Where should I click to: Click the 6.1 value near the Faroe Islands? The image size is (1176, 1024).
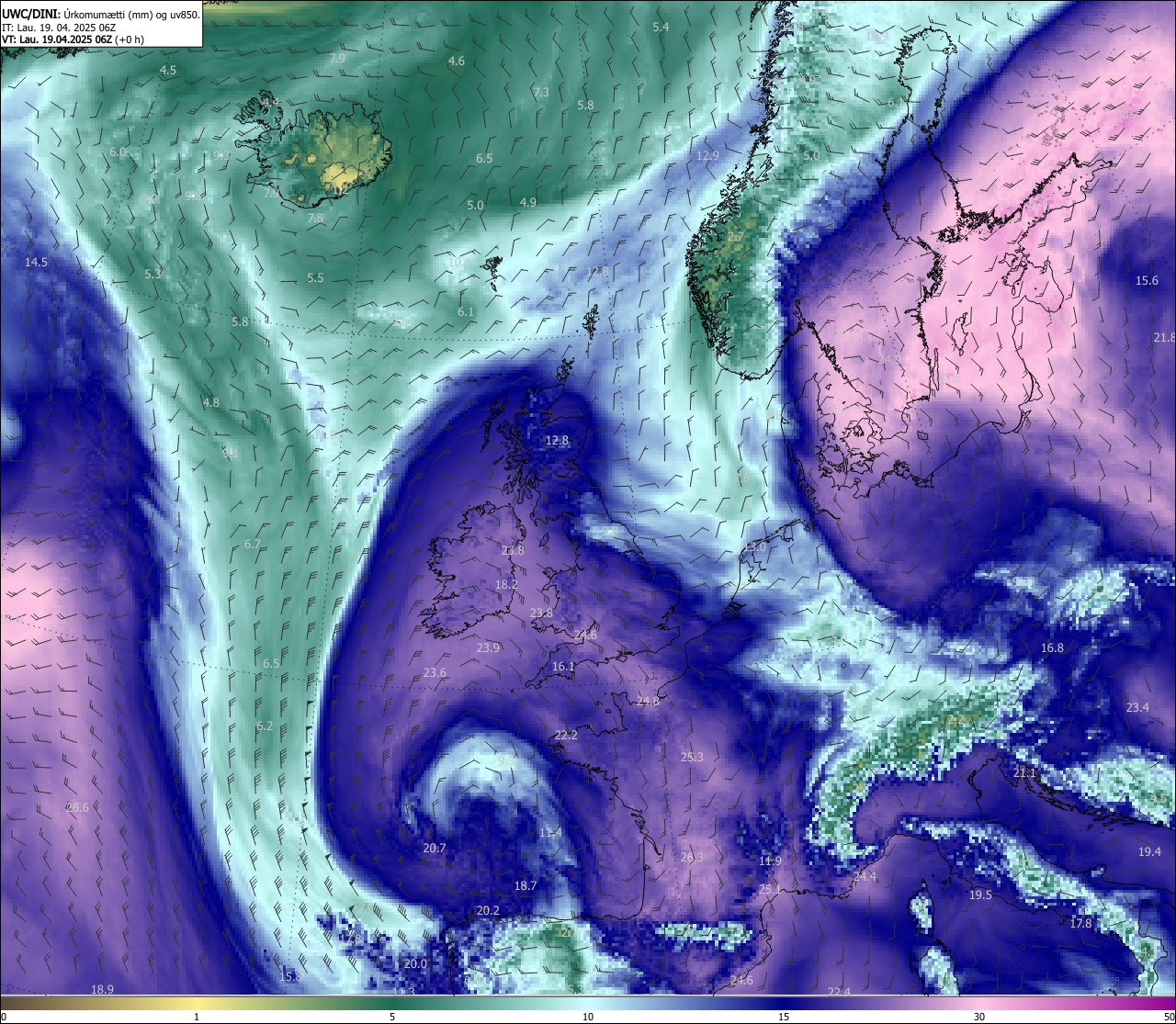(466, 312)
